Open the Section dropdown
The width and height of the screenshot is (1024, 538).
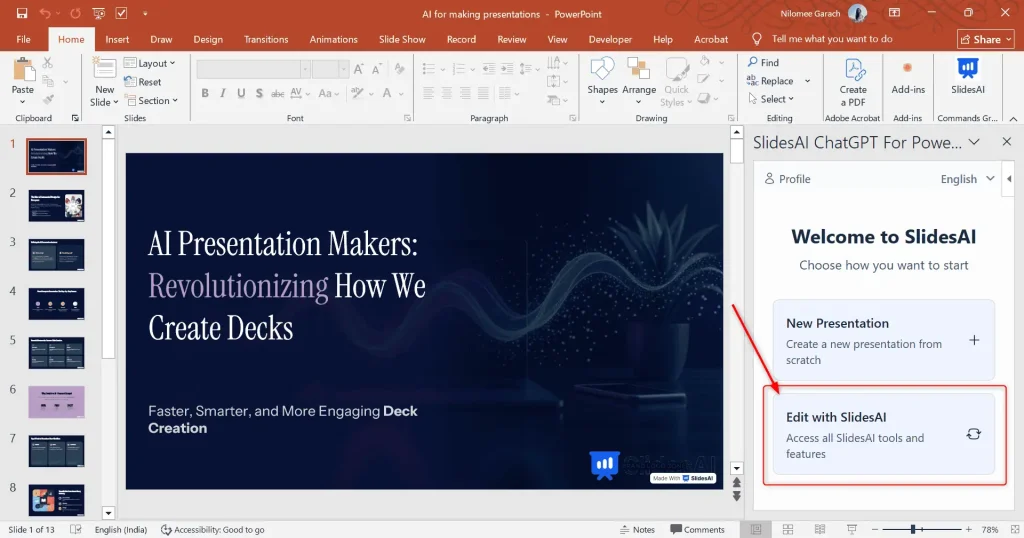point(152,101)
